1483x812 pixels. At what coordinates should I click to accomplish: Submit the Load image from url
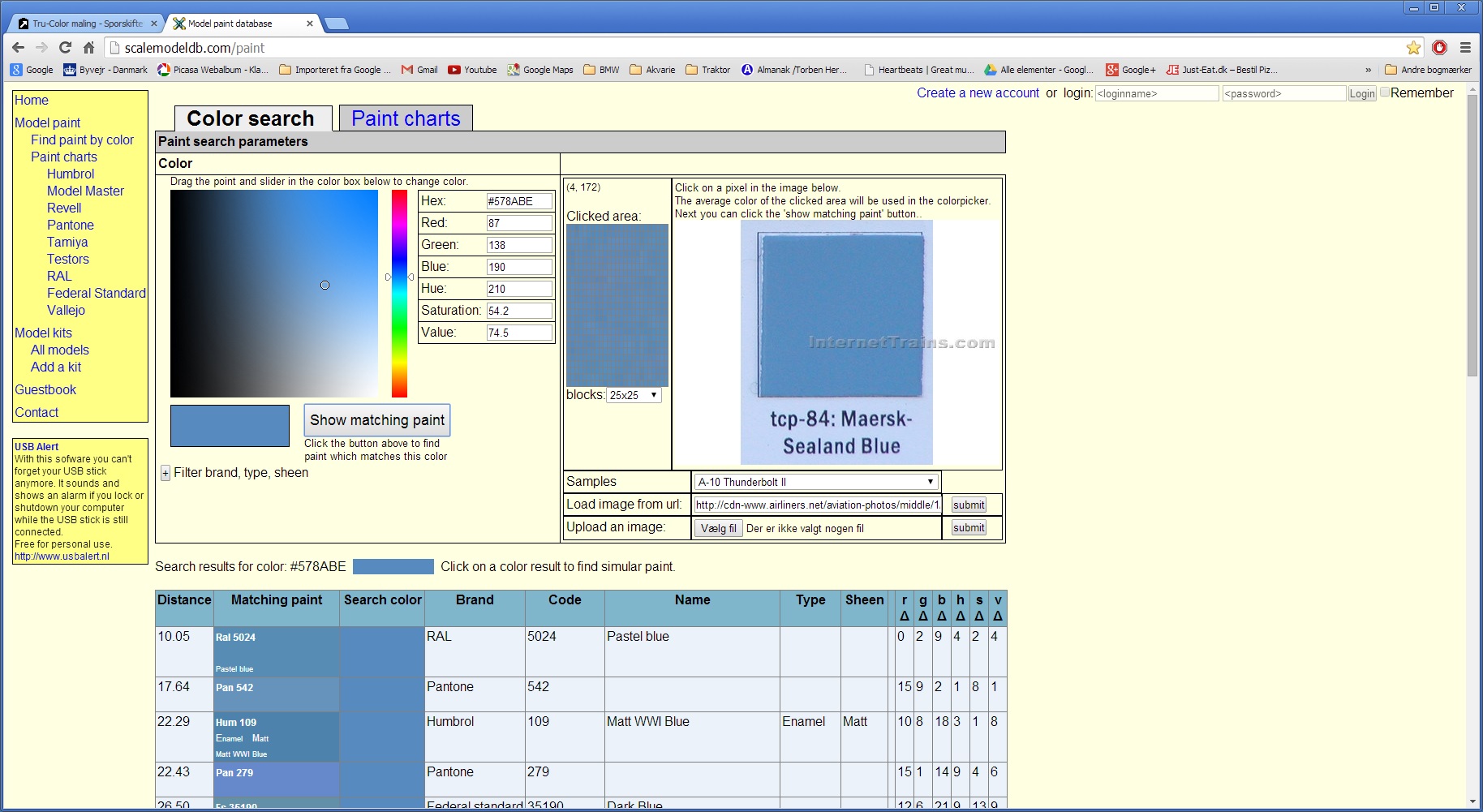click(x=969, y=505)
